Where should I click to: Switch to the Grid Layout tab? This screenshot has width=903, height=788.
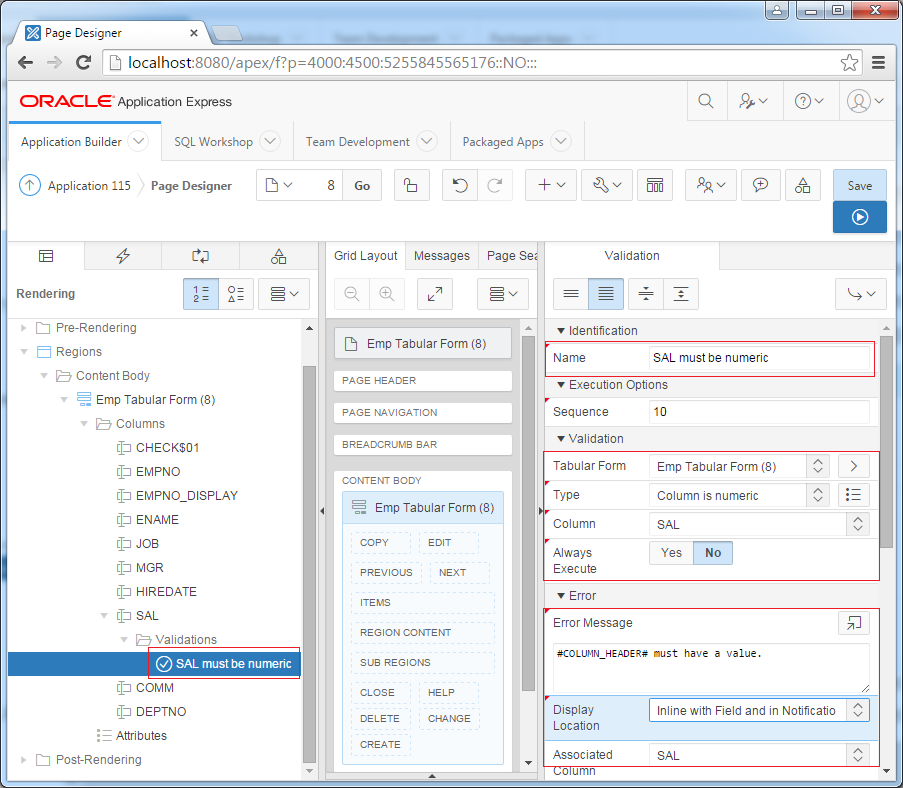pyautogui.click(x=366, y=256)
